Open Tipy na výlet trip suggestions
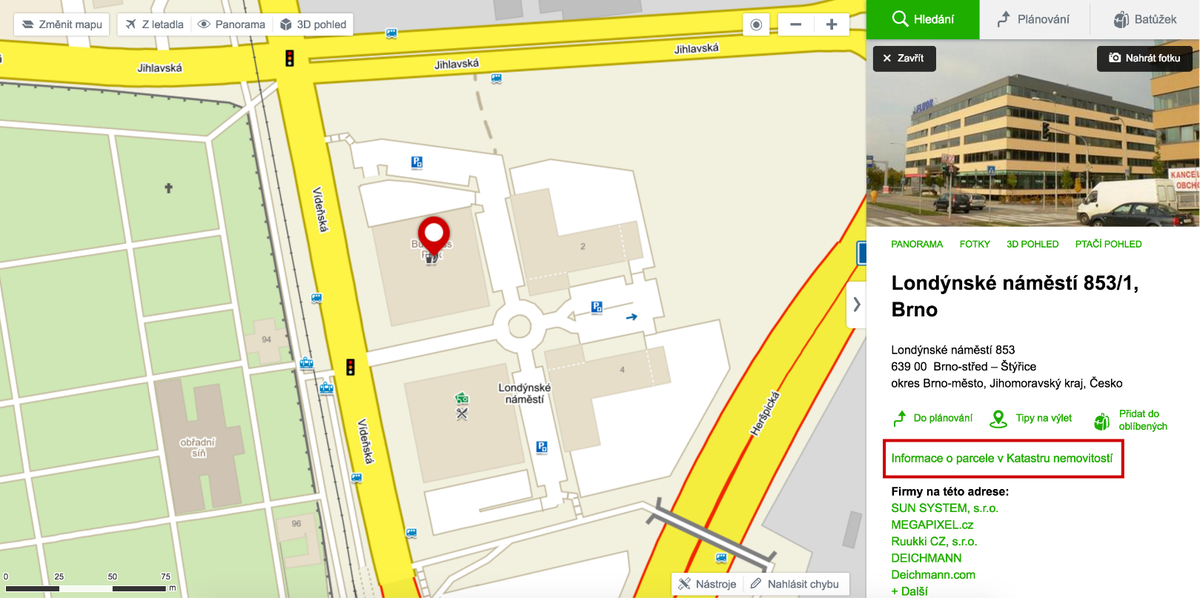1200x598 pixels. point(1031,420)
